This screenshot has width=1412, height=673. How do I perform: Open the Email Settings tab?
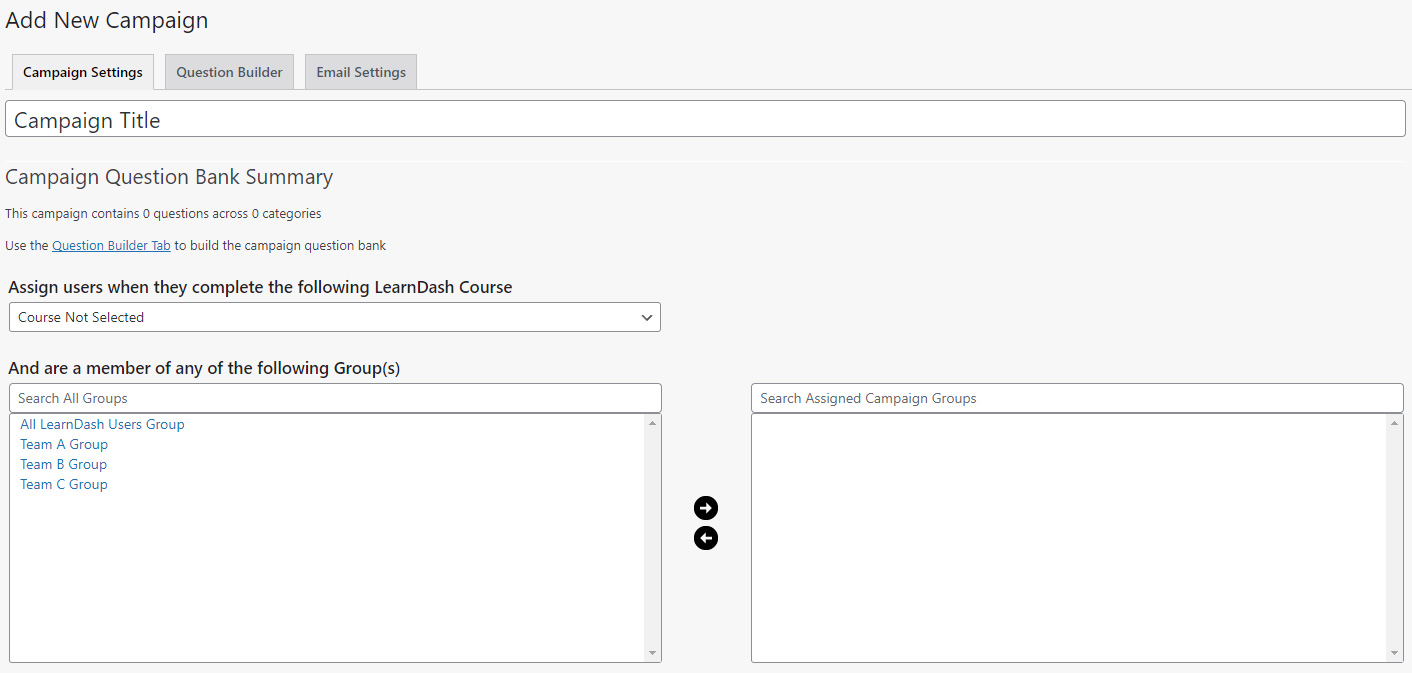click(x=361, y=72)
